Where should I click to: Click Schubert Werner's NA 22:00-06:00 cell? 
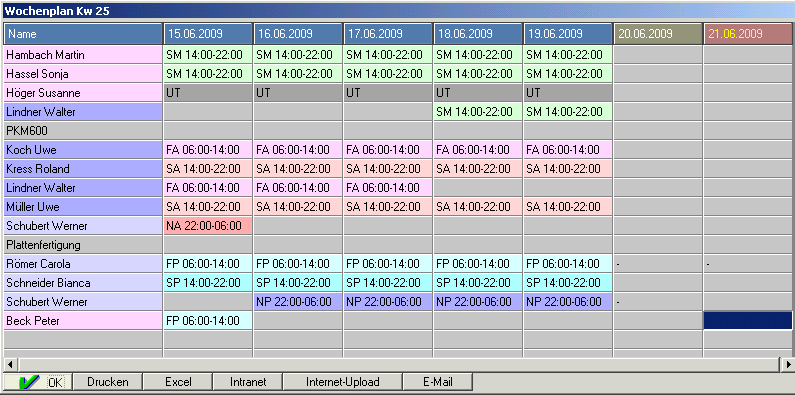(x=208, y=226)
